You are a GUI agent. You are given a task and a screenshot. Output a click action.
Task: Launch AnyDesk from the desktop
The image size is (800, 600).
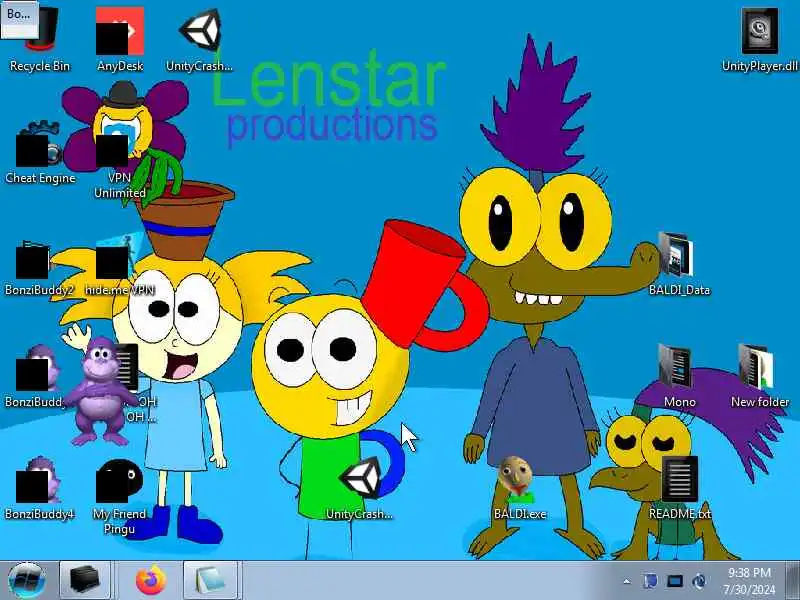pyautogui.click(x=120, y=41)
